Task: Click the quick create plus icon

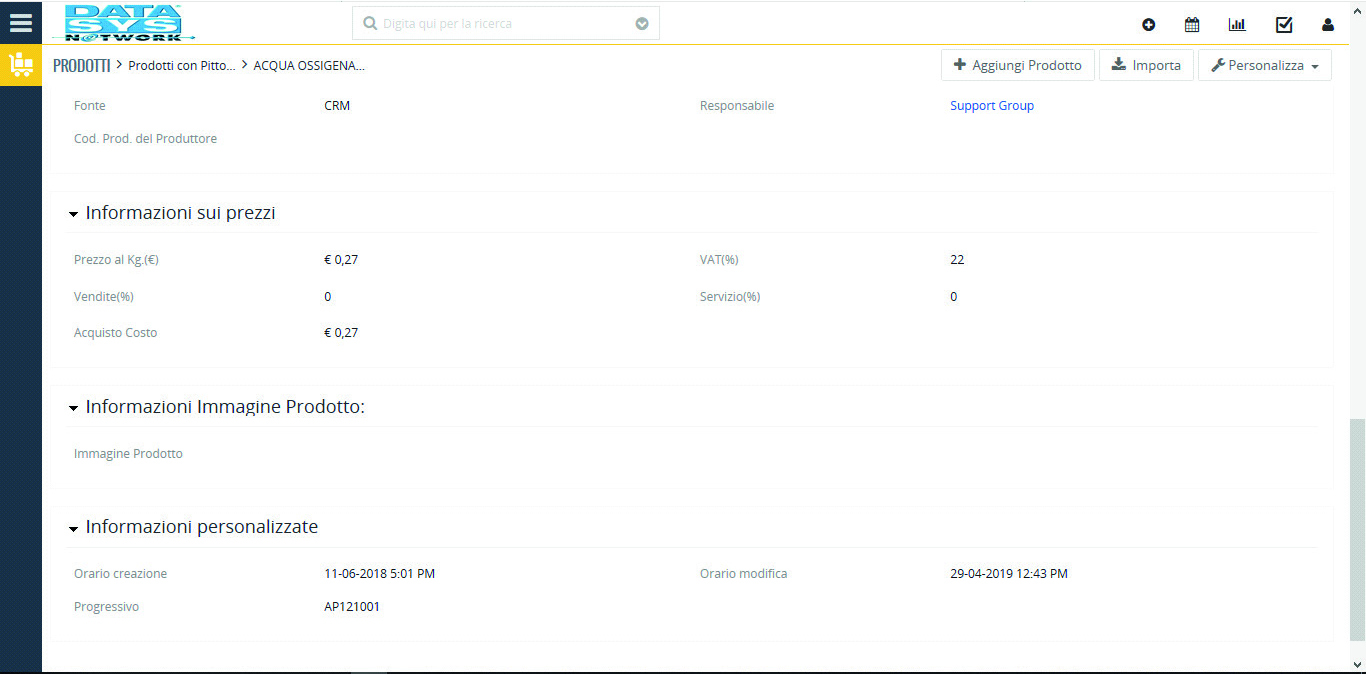Action: tap(1148, 25)
